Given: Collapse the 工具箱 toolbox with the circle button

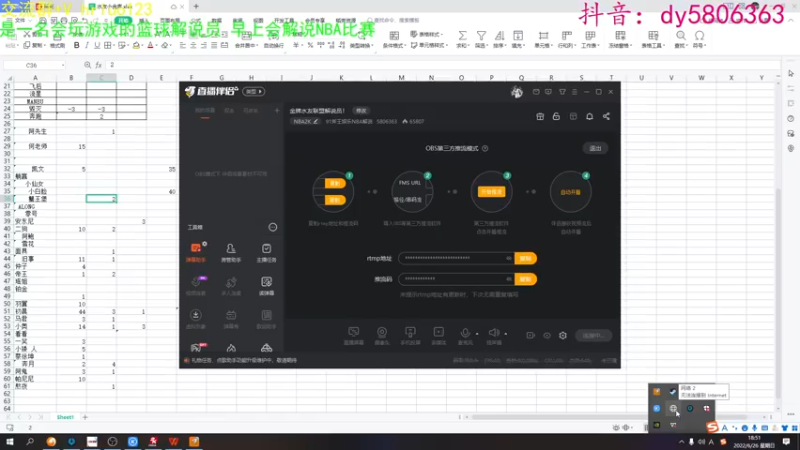Looking at the screenshot, I should (273, 227).
